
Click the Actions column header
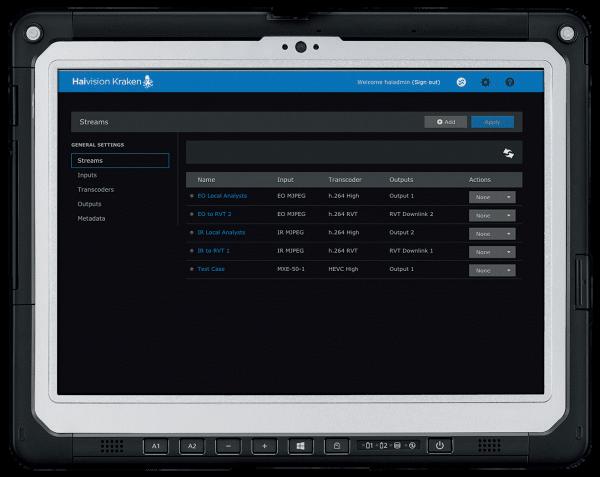click(x=480, y=180)
